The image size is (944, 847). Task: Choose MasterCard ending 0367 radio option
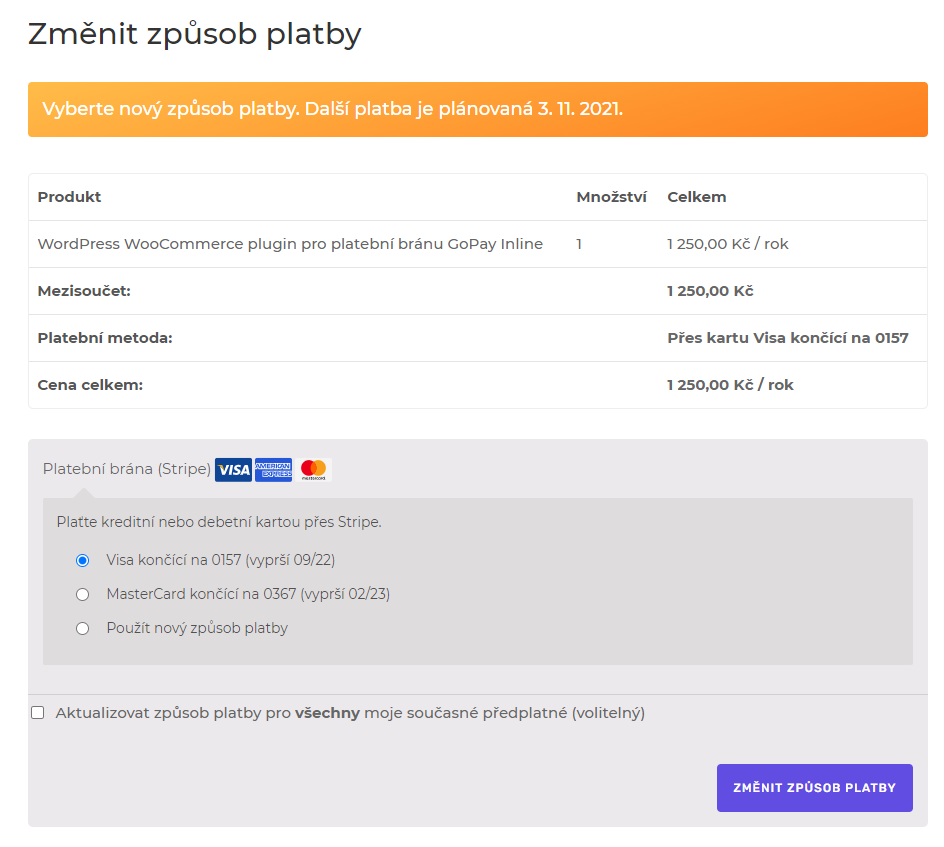82,595
